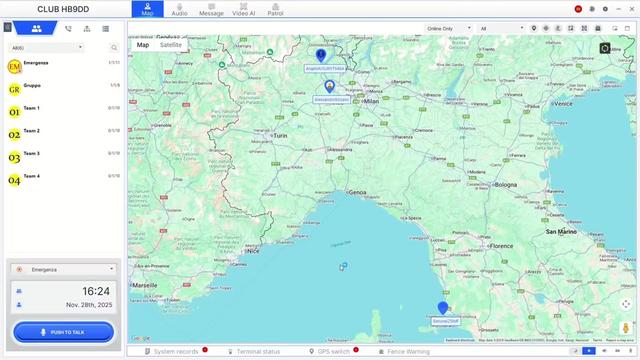Viewport: 640px width, 360px height.
Task: Click the top blue map marker above Milan
Action: pyautogui.click(x=321, y=56)
